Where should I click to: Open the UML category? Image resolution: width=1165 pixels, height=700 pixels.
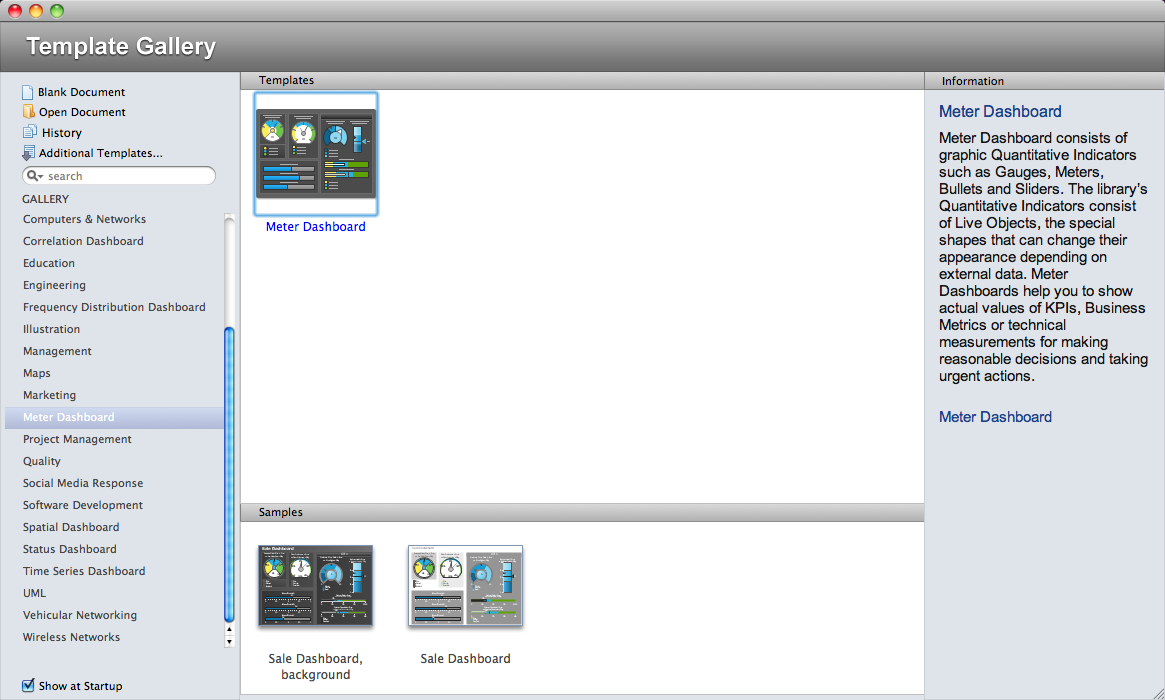click(x=34, y=593)
